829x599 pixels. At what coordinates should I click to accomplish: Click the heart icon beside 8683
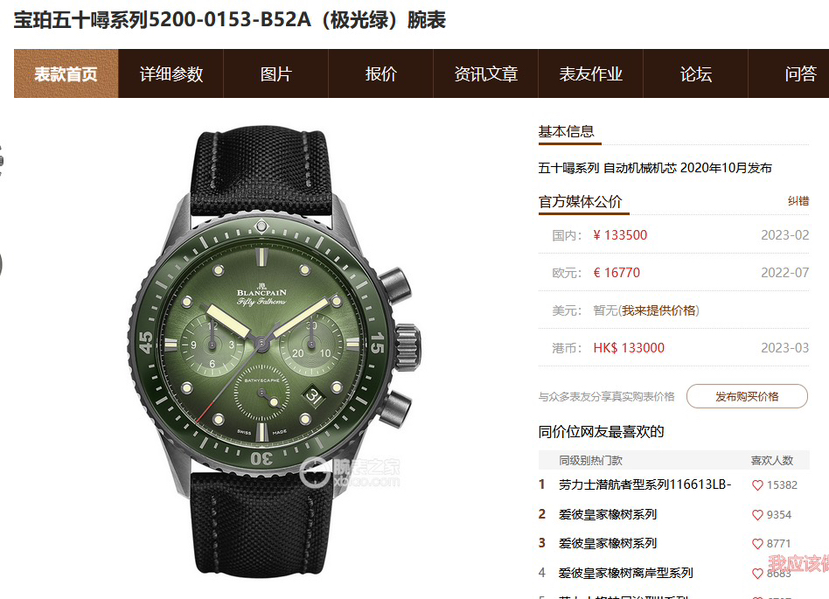pyautogui.click(x=757, y=573)
